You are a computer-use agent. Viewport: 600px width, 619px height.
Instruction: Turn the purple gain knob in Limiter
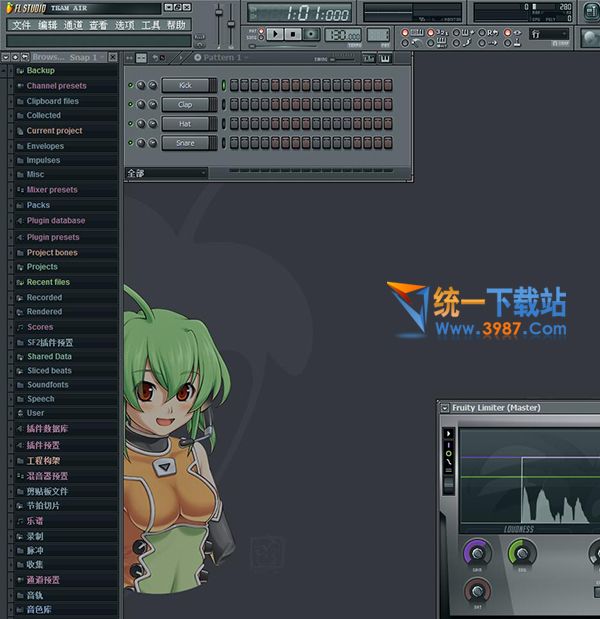pyautogui.click(x=477, y=553)
